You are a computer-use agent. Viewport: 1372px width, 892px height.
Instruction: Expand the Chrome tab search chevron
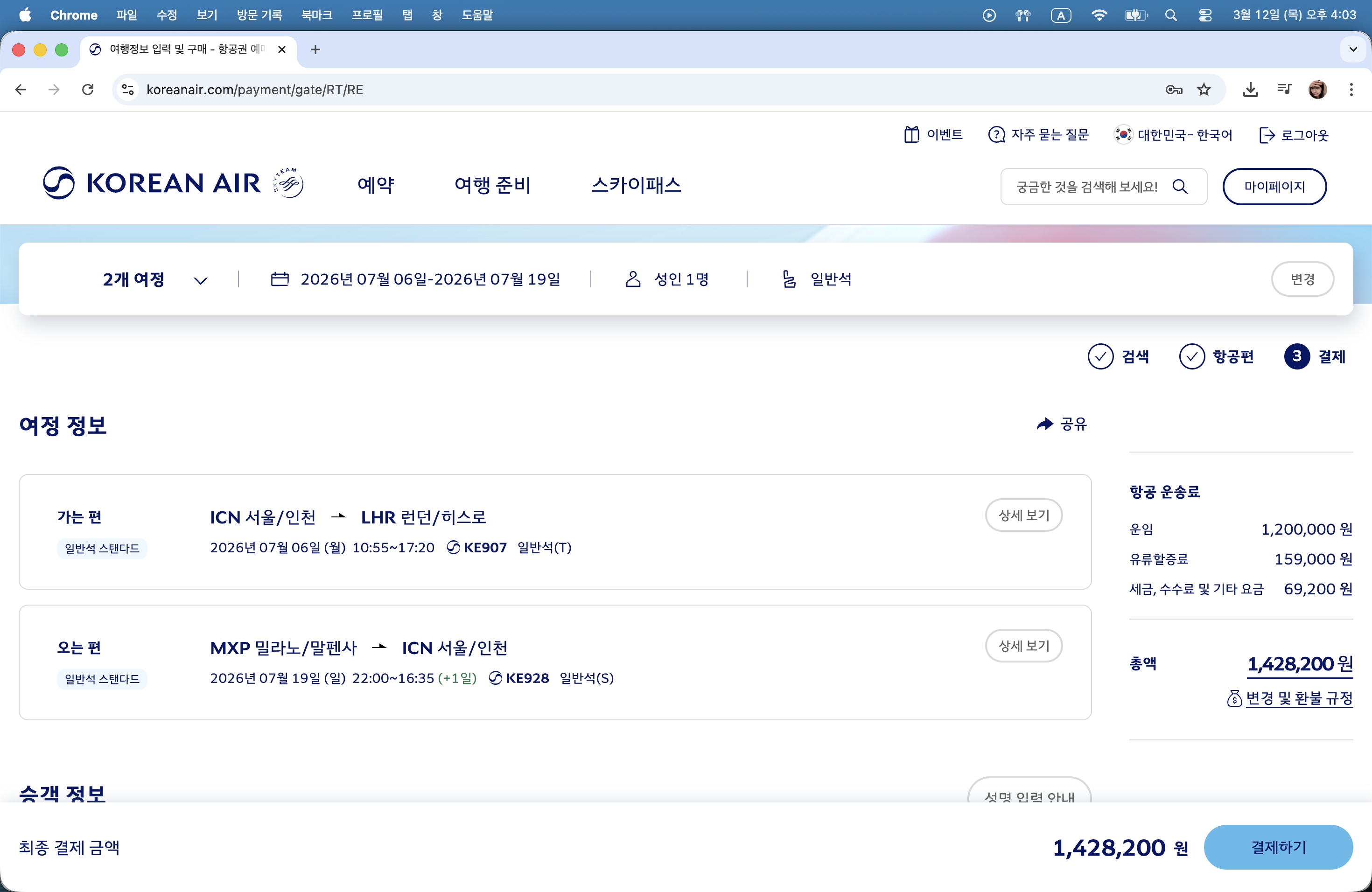tap(1353, 49)
